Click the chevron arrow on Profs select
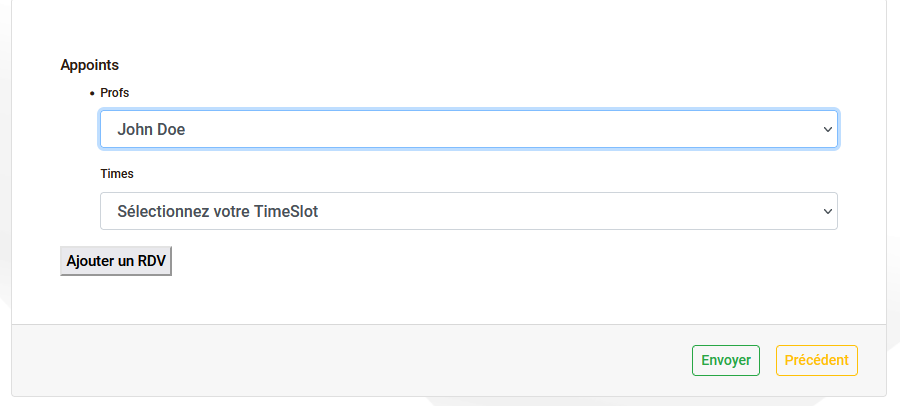This screenshot has height=406, width=900. (x=827, y=129)
